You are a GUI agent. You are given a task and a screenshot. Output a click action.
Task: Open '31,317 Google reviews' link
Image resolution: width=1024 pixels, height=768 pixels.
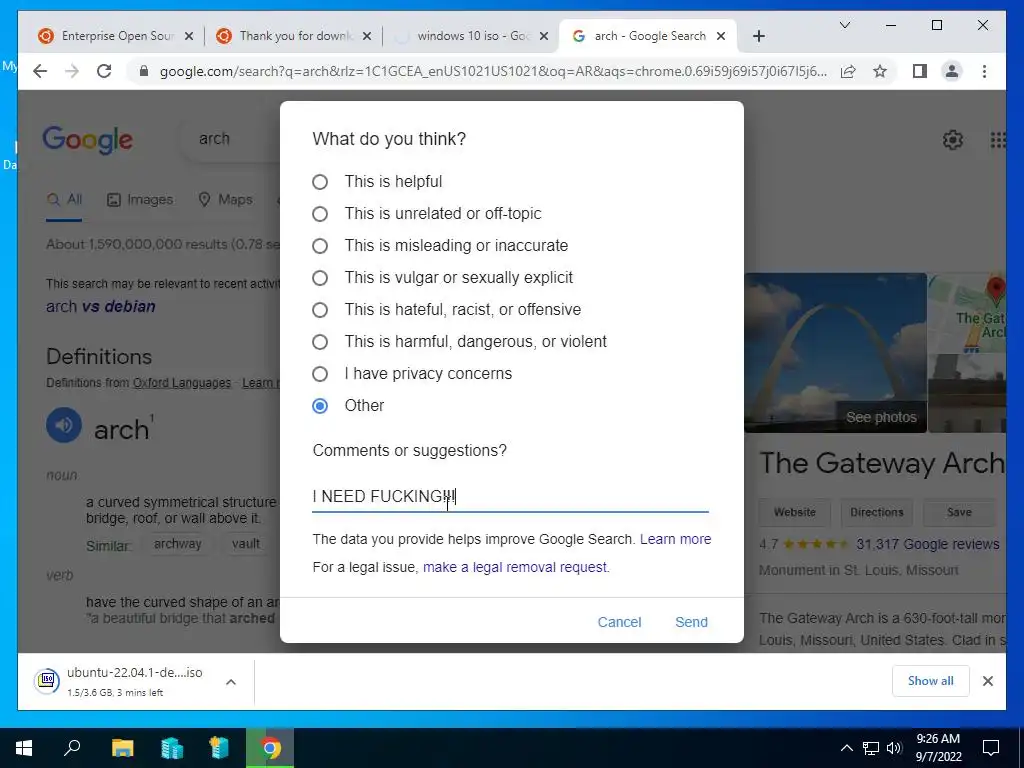[x=927, y=545]
